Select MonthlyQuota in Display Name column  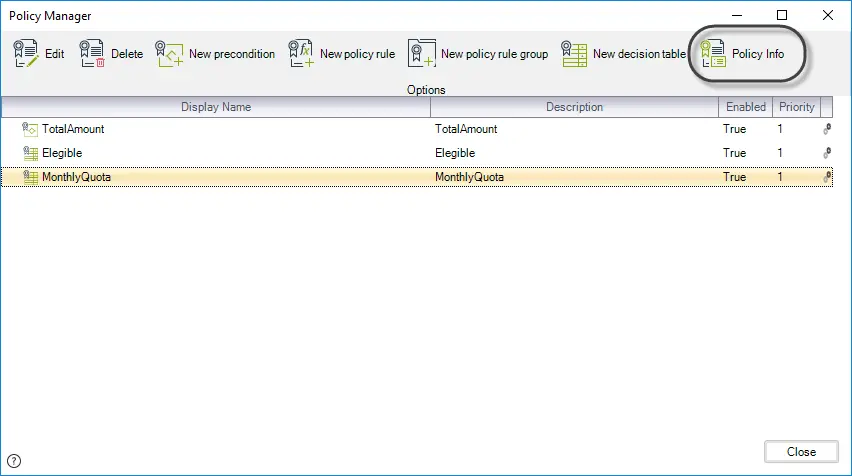tap(76, 177)
